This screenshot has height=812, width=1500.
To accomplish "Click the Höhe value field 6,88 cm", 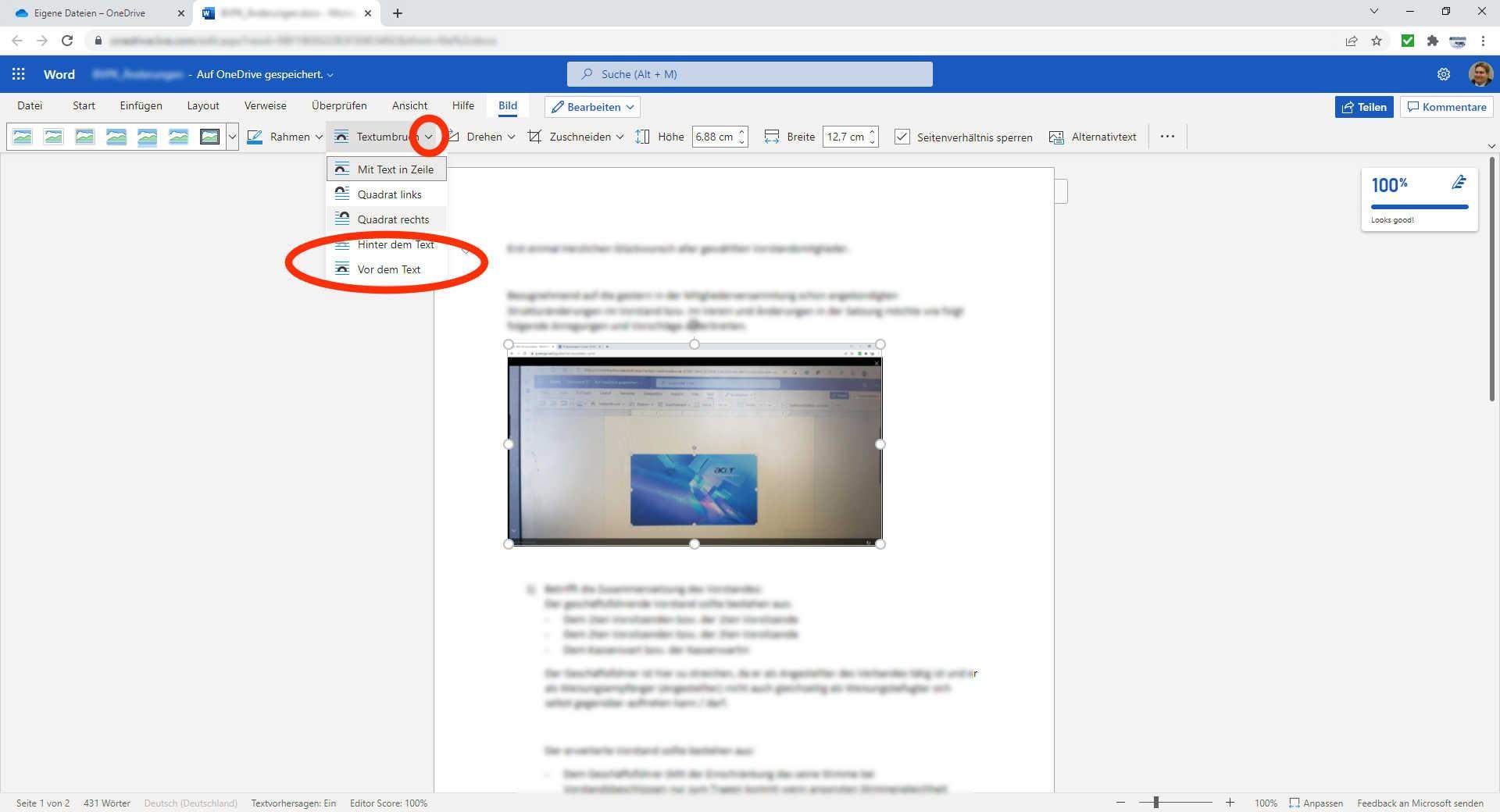I will point(714,137).
